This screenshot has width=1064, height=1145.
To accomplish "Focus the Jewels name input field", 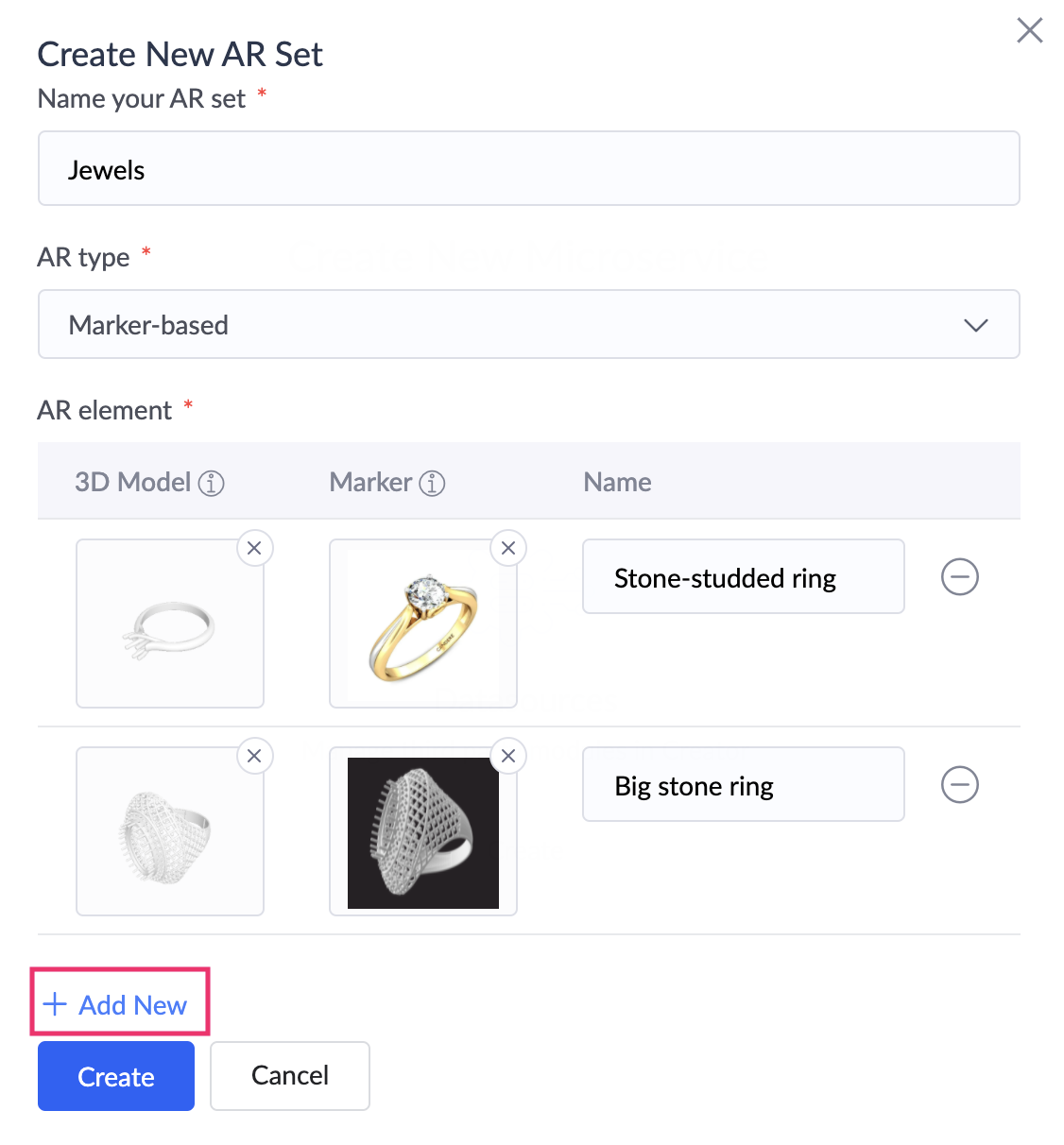I will (x=529, y=168).
